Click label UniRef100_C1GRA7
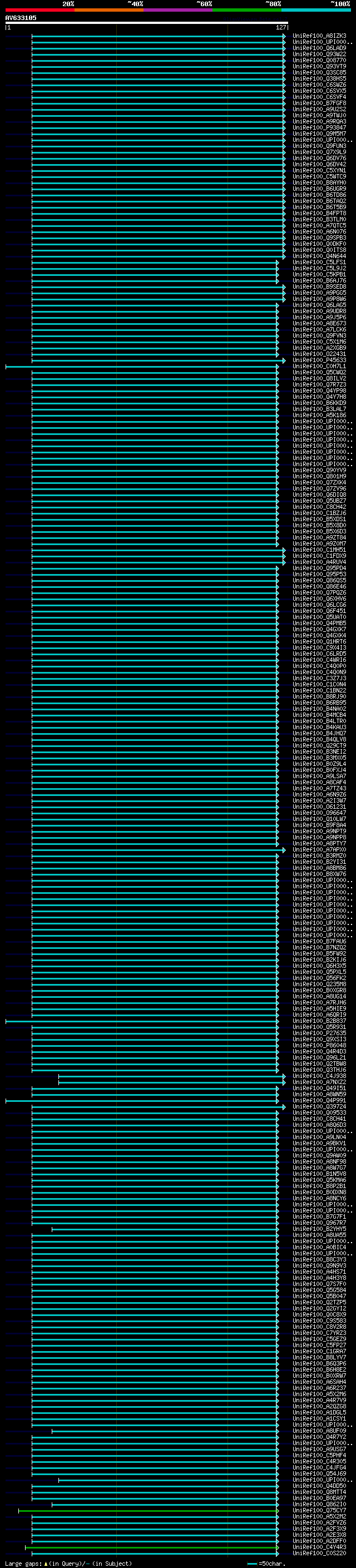 319,1351
